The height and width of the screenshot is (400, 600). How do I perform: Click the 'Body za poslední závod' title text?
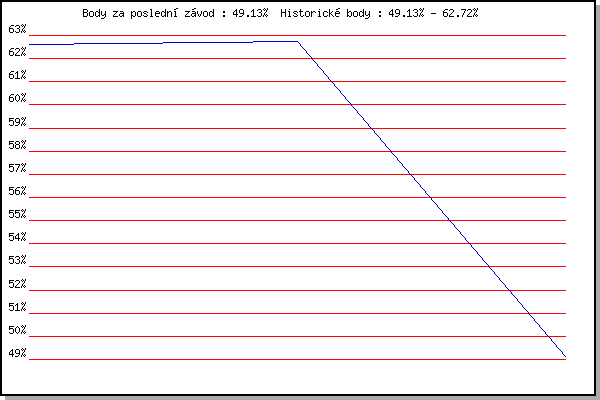(148, 13)
